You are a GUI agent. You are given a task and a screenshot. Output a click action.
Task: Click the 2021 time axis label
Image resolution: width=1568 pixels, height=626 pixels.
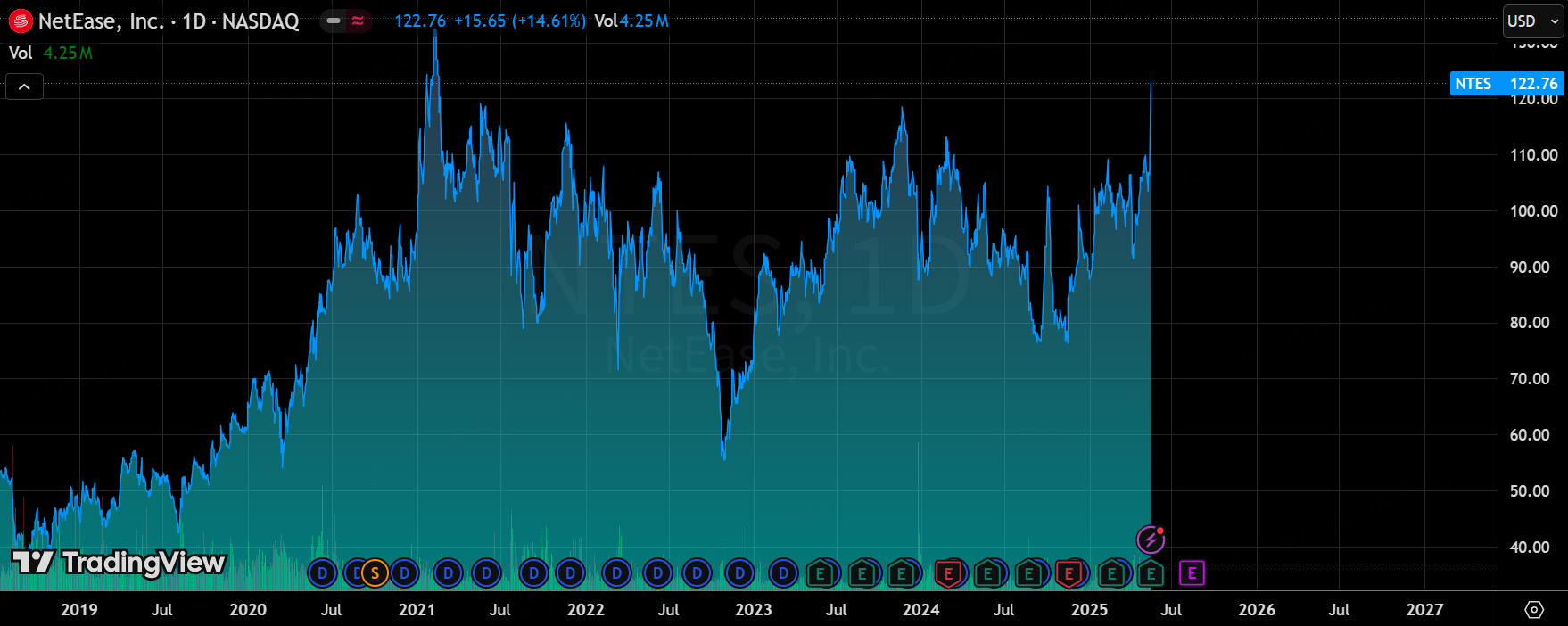tap(417, 610)
